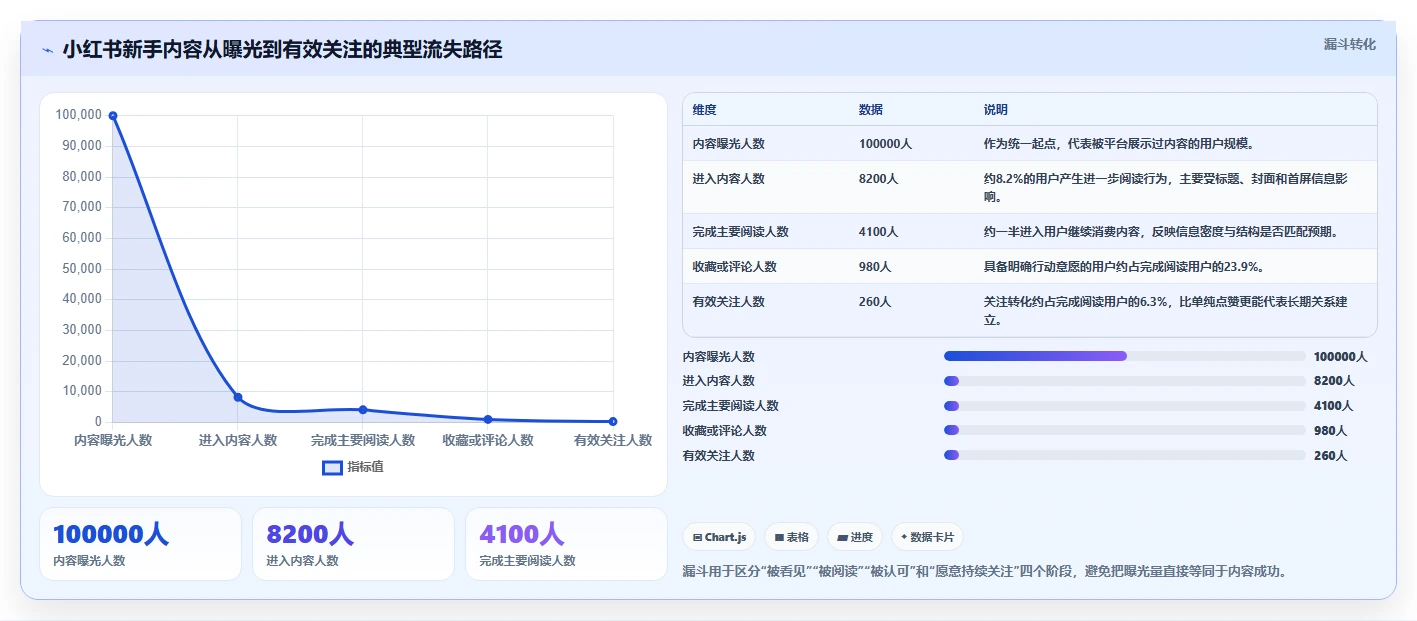Click progress value 100000人 beside the bar
Screen dimensions: 1417x621
[1341, 356]
